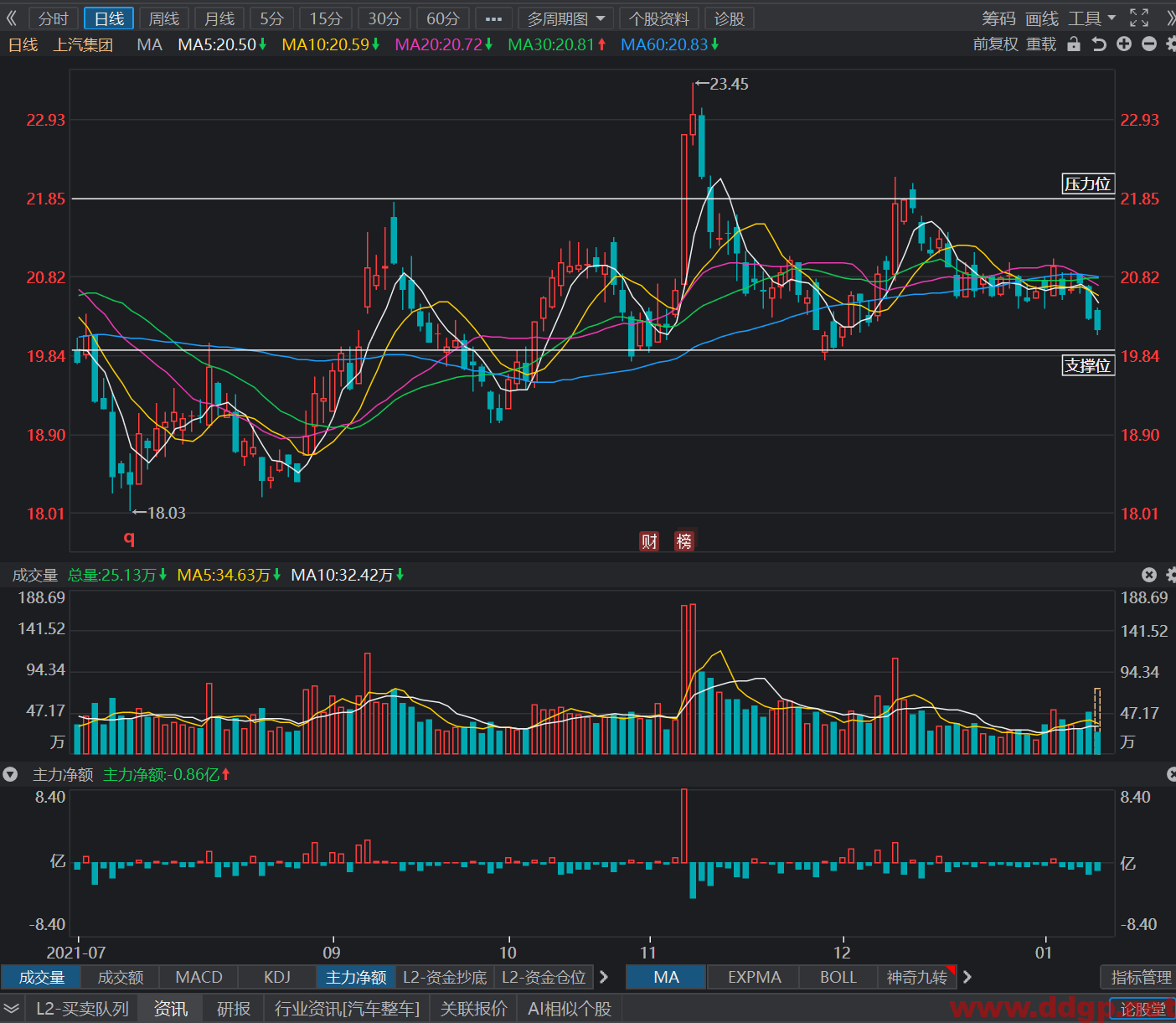Click the lock icon in chart header
This screenshot has height=1023, width=1176.
point(1074,44)
